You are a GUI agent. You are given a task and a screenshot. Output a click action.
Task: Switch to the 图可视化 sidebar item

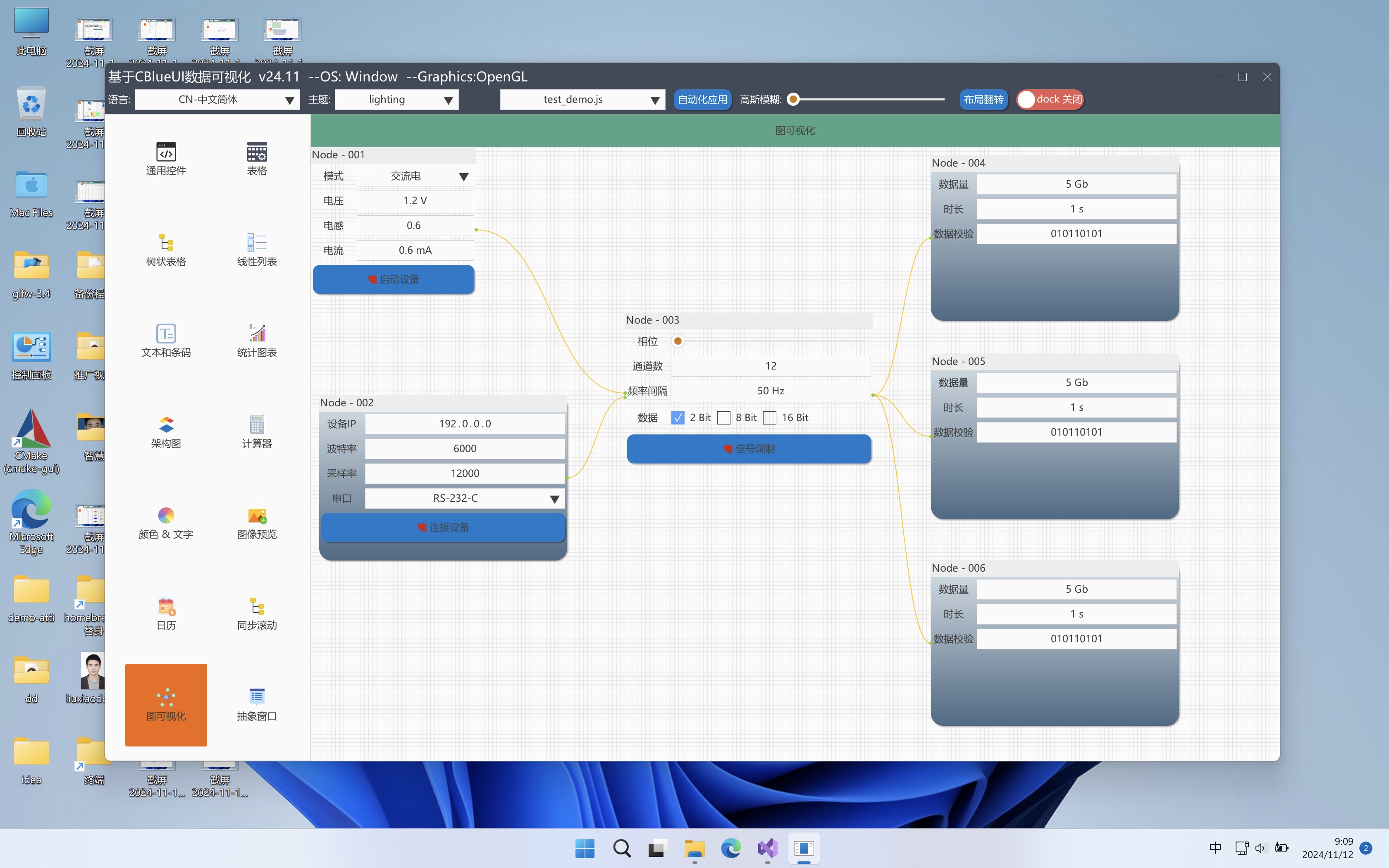(x=166, y=704)
